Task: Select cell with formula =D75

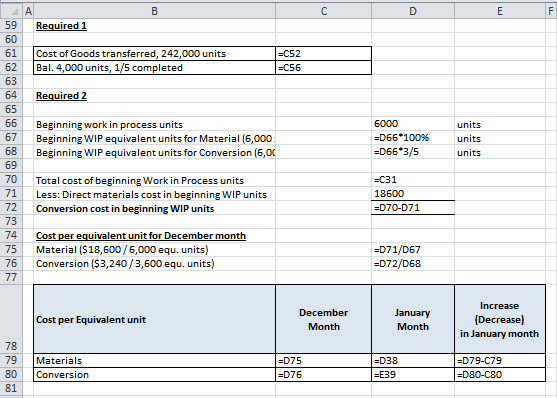Action: point(324,360)
